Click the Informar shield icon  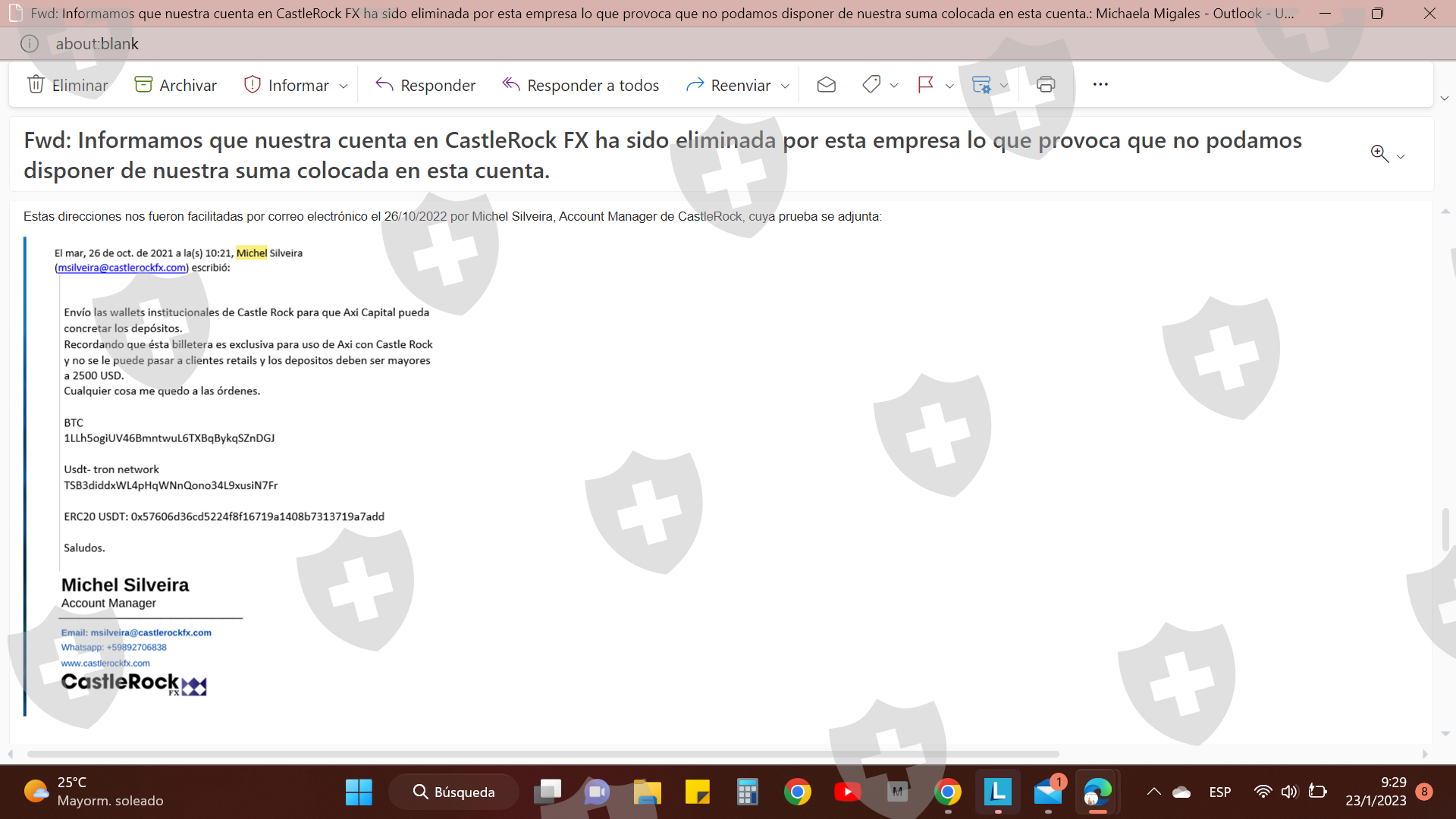click(253, 84)
